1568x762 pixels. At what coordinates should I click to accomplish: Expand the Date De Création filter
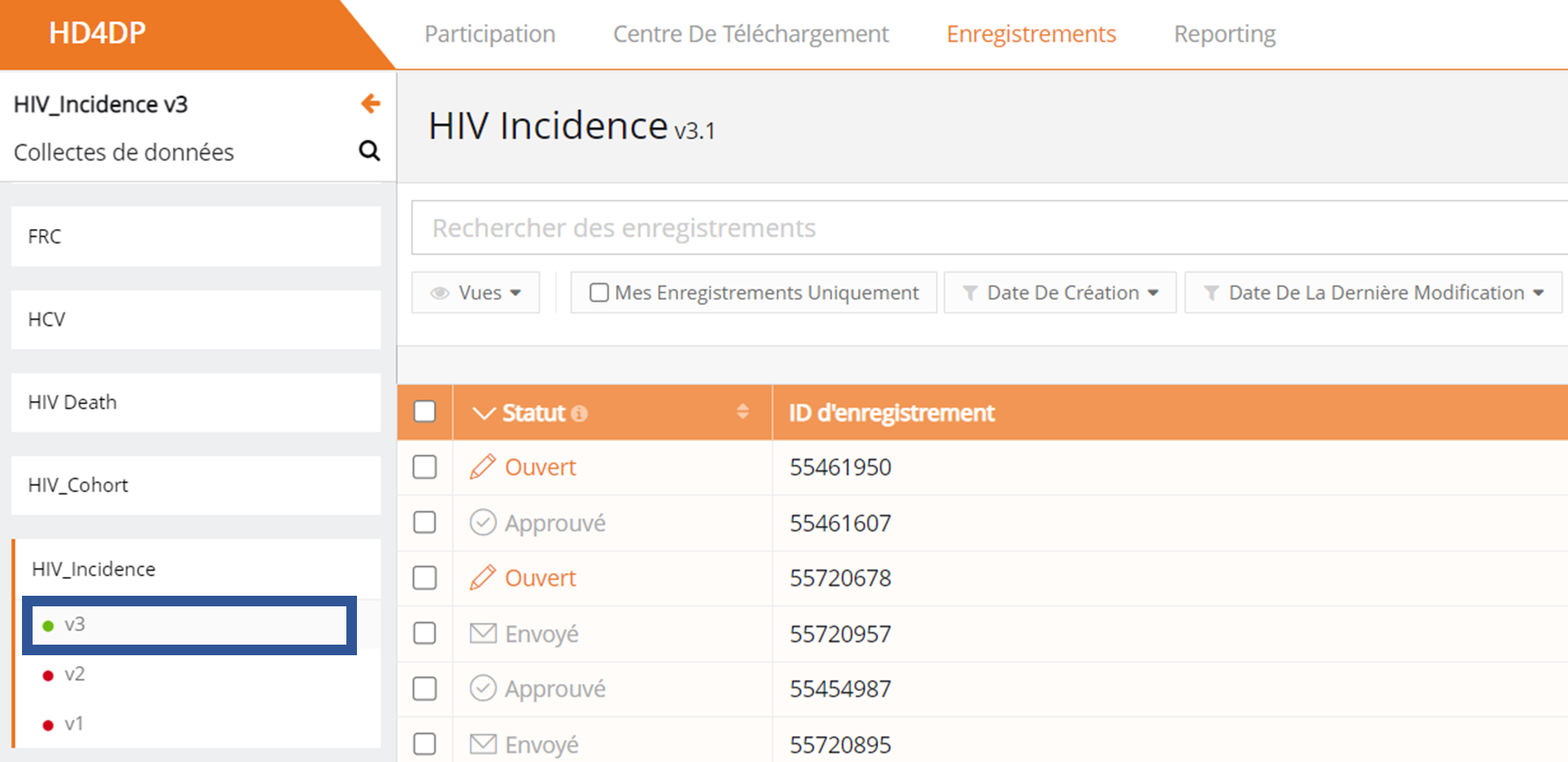(1059, 293)
